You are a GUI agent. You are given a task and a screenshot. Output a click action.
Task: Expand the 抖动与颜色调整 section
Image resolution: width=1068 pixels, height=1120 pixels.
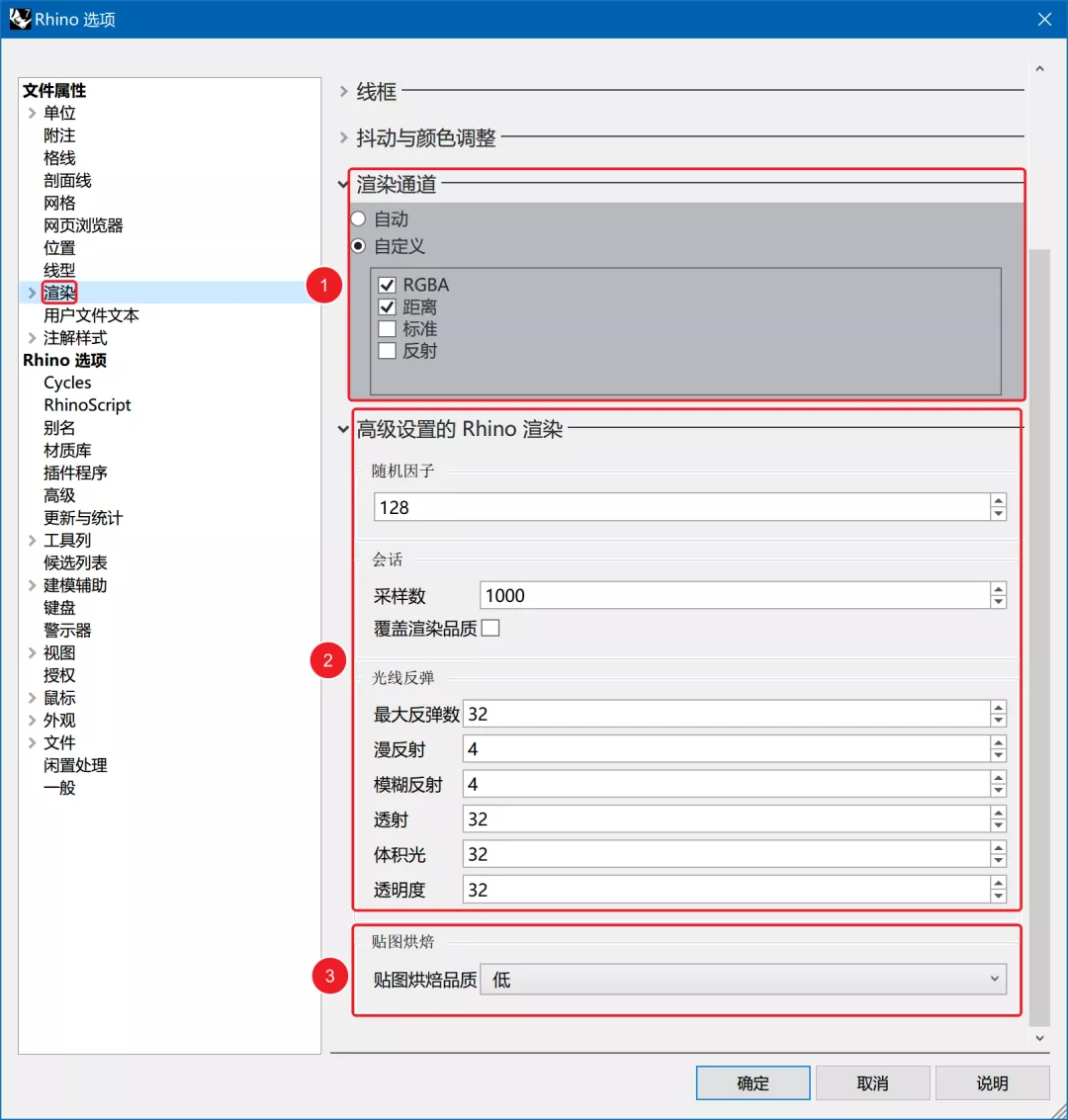coord(344,136)
